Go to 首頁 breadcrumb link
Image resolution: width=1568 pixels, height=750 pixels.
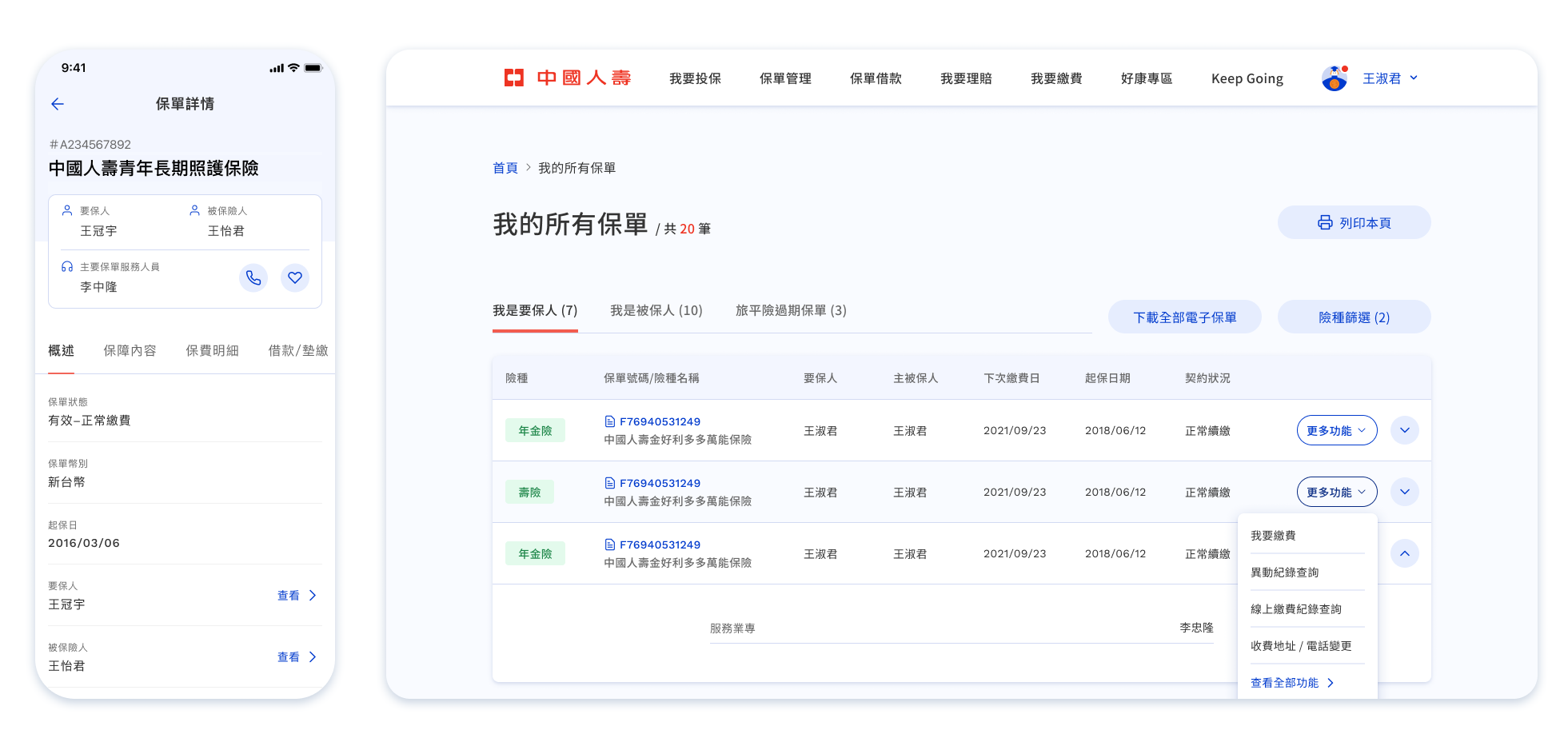[x=505, y=168]
